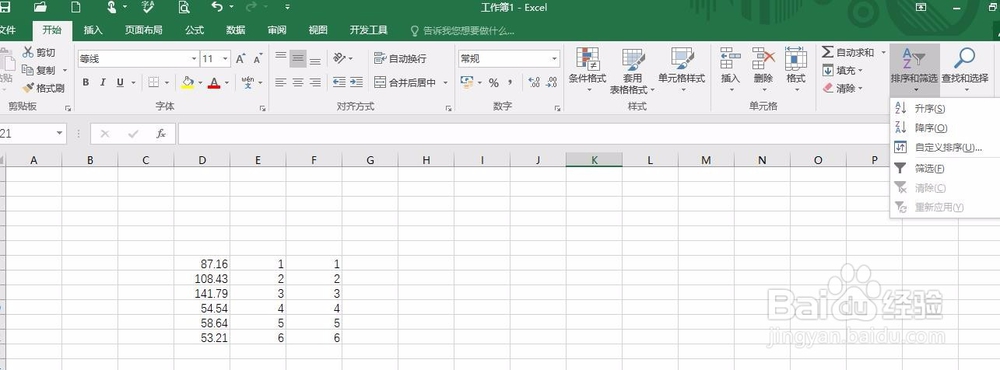This screenshot has height=370, width=1000.
Task: Open ribbon Clear (清除) dropdown
Action: (x=842, y=88)
